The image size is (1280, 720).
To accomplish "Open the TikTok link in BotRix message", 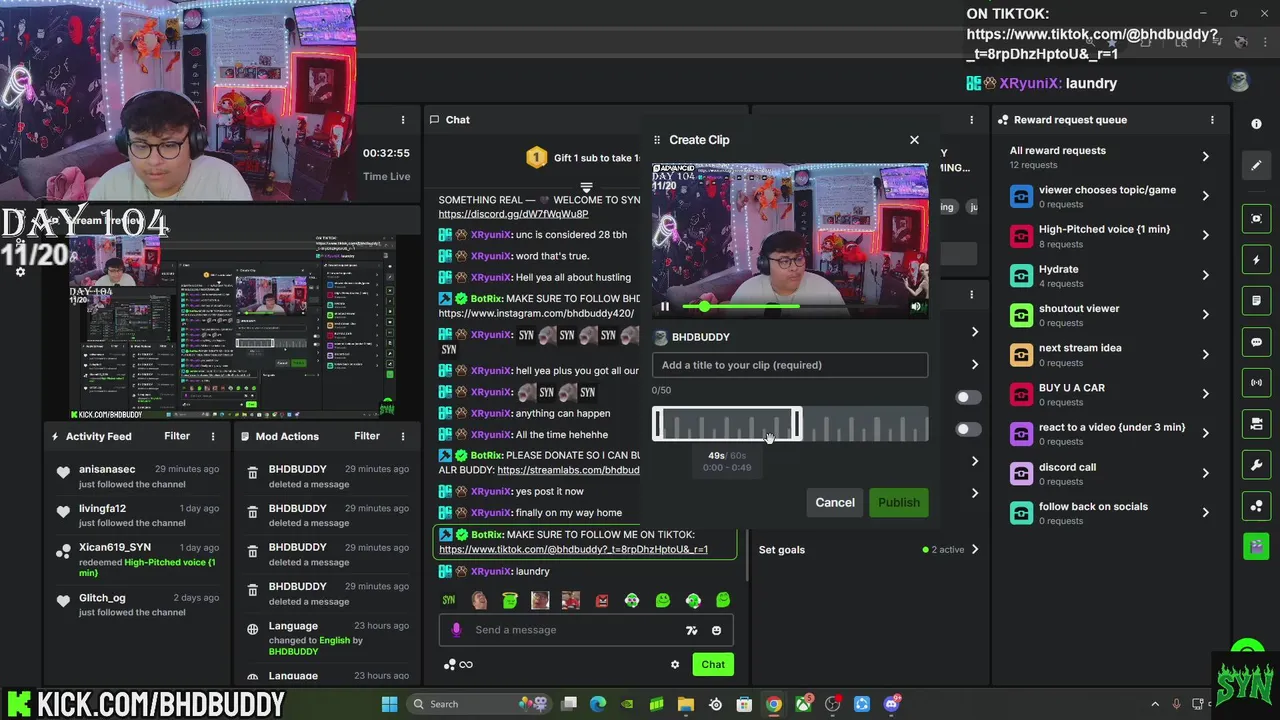I will coord(573,549).
